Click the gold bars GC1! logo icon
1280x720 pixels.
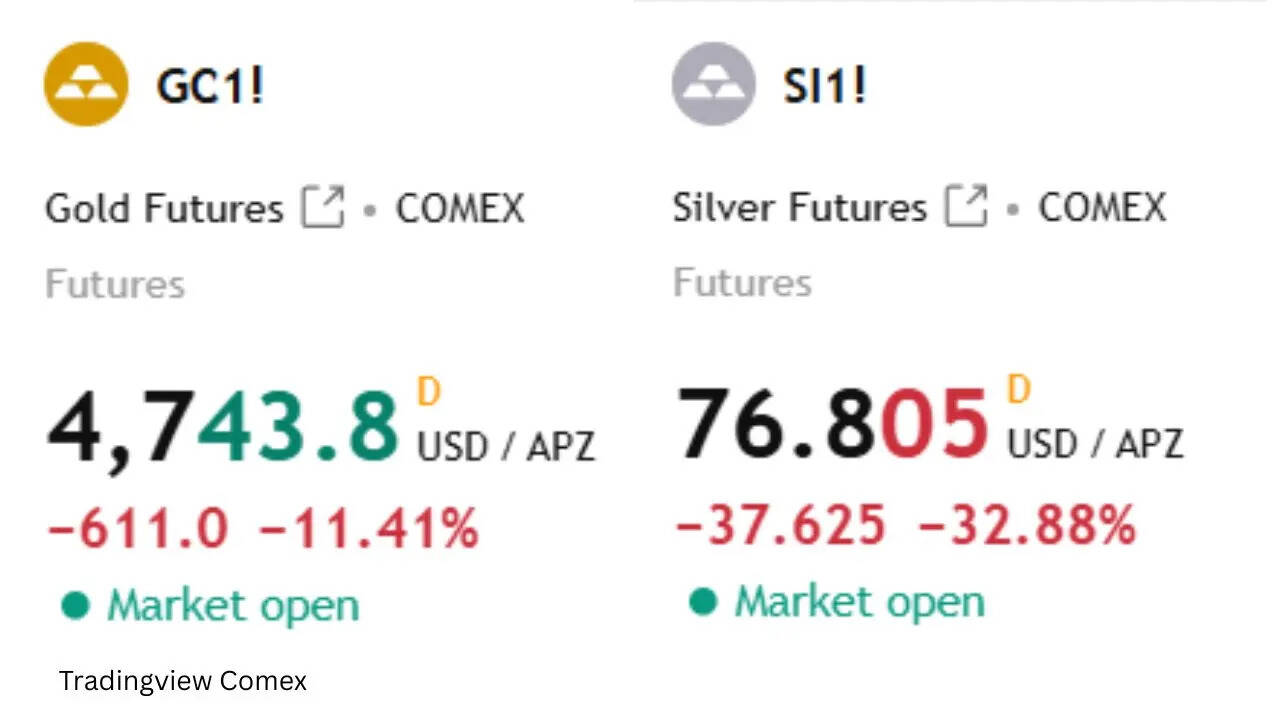click(x=86, y=84)
